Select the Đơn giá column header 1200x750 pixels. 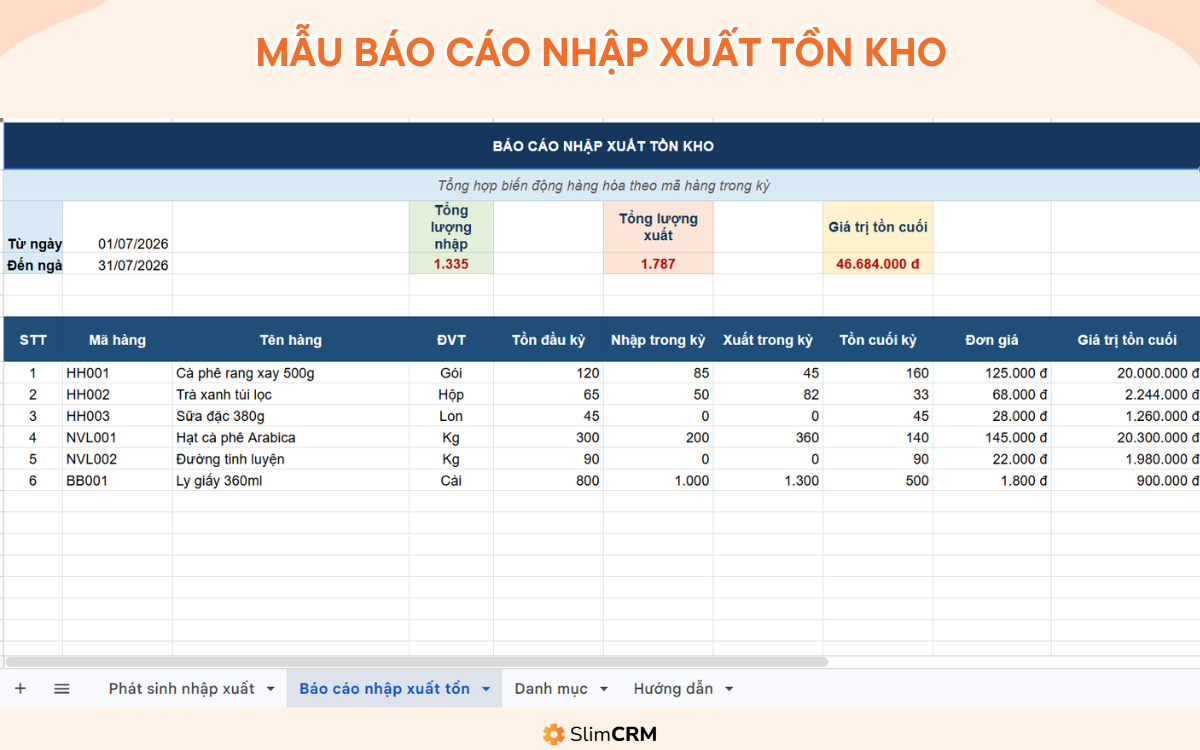992,340
